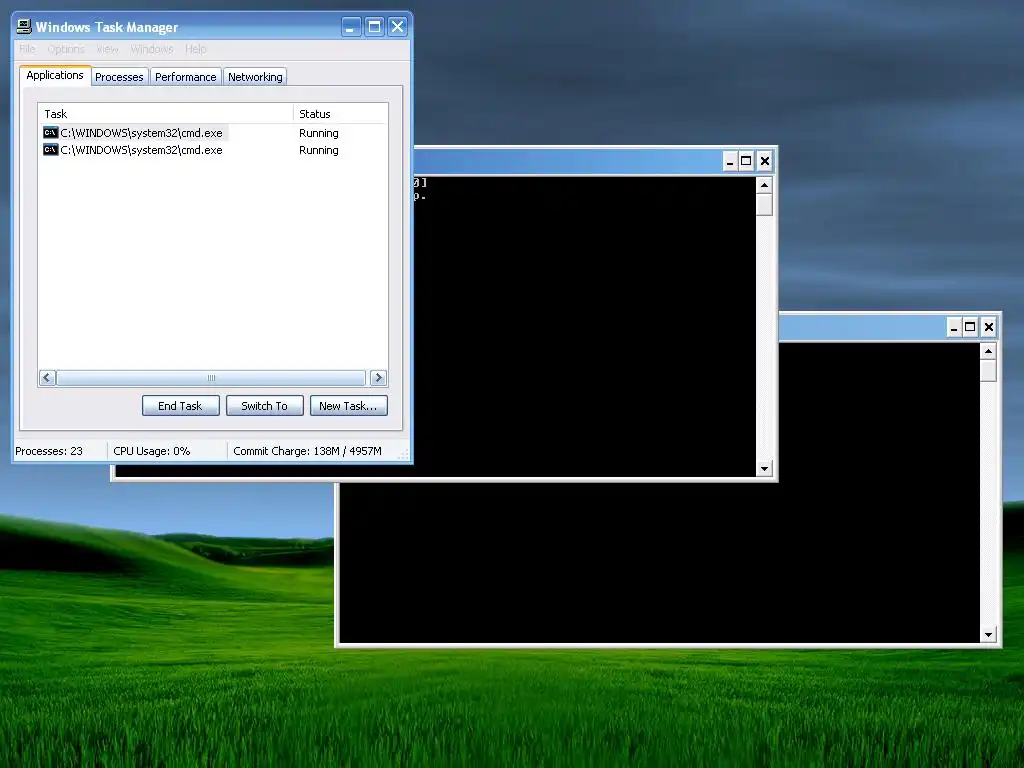Viewport: 1024px width, 768px height.
Task: Click lower command prompt scroll down arrow
Action: point(988,634)
